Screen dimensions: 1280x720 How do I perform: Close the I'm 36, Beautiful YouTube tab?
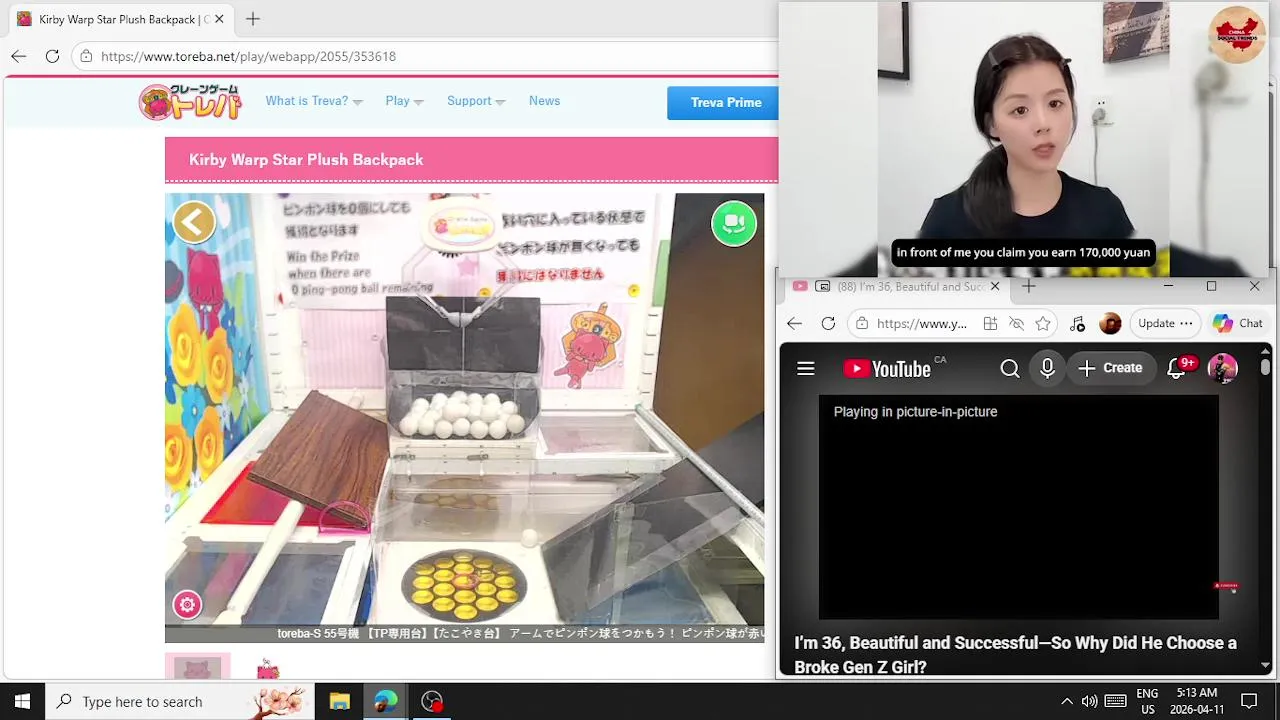point(994,286)
